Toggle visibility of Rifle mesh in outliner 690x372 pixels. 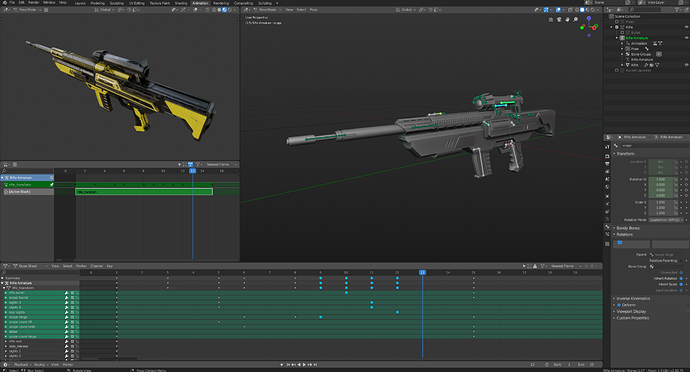pyautogui.click(x=686, y=65)
